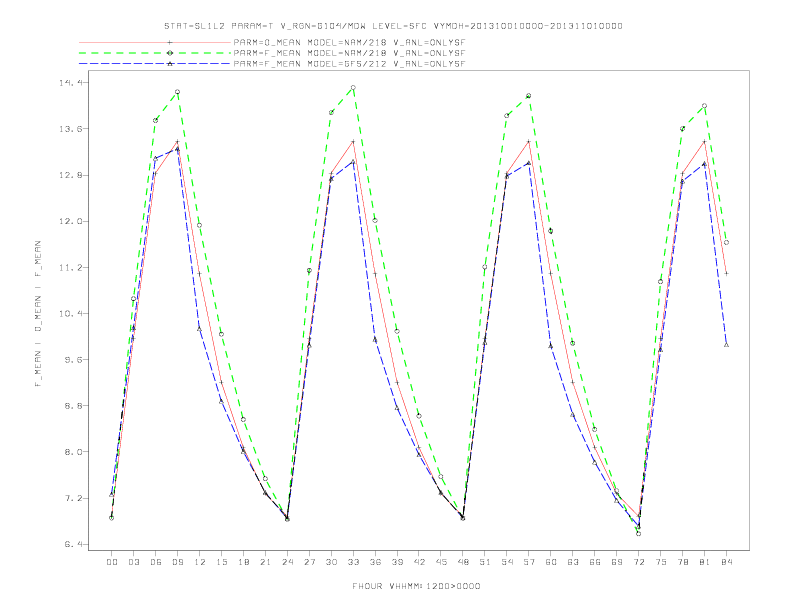Click green circle peak marker at hour 81

[x=704, y=106]
